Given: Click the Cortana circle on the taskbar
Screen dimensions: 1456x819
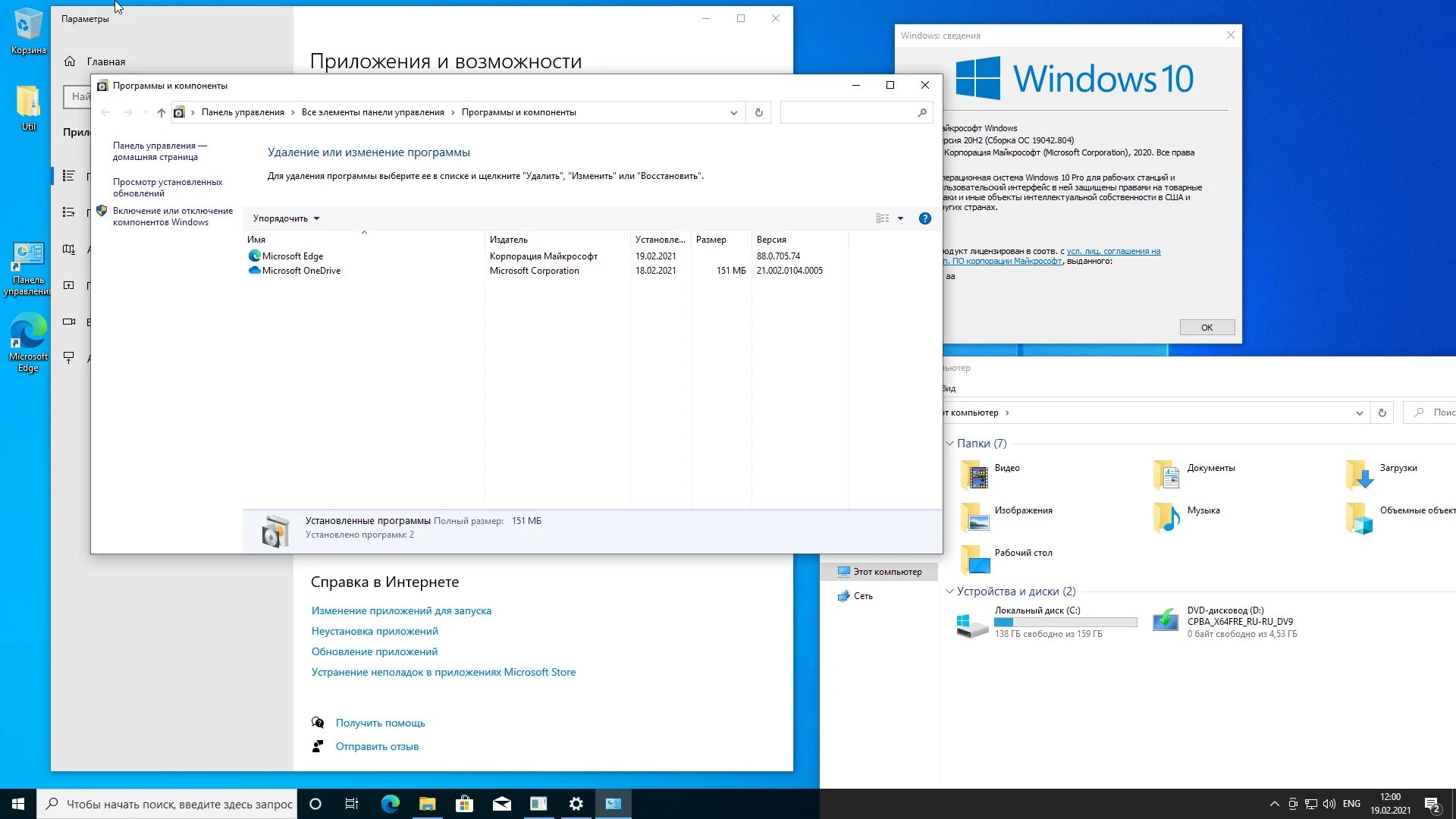Looking at the screenshot, I should [315, 804].
